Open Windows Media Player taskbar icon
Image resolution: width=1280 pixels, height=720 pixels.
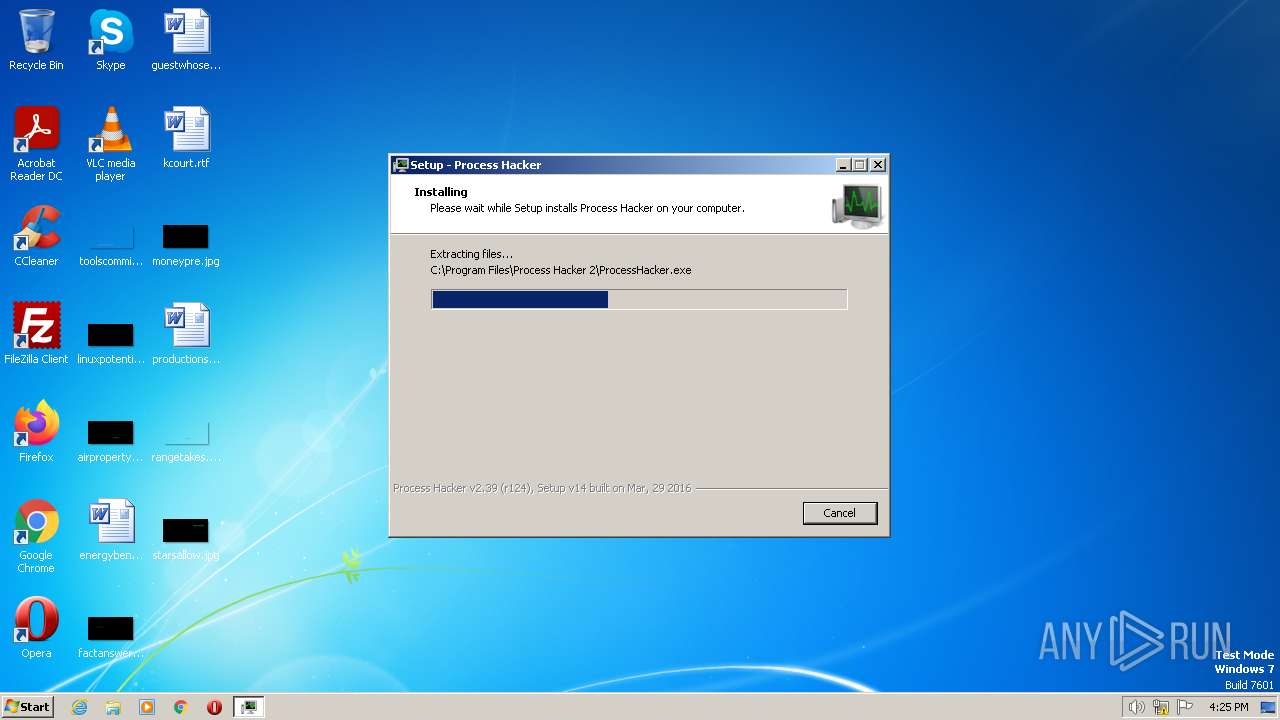(x=147, y=707)
